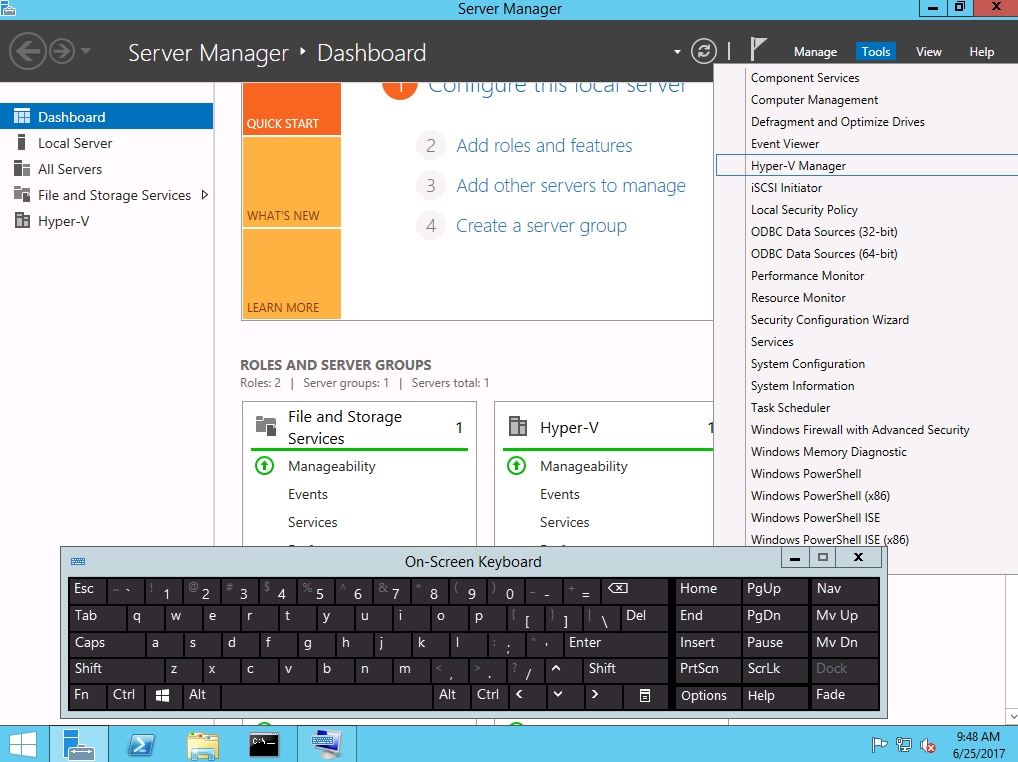The image size is (1018, 762).
Task: Expand File and Storage Services submenu arrow
Action: click(x=205, y=195)
